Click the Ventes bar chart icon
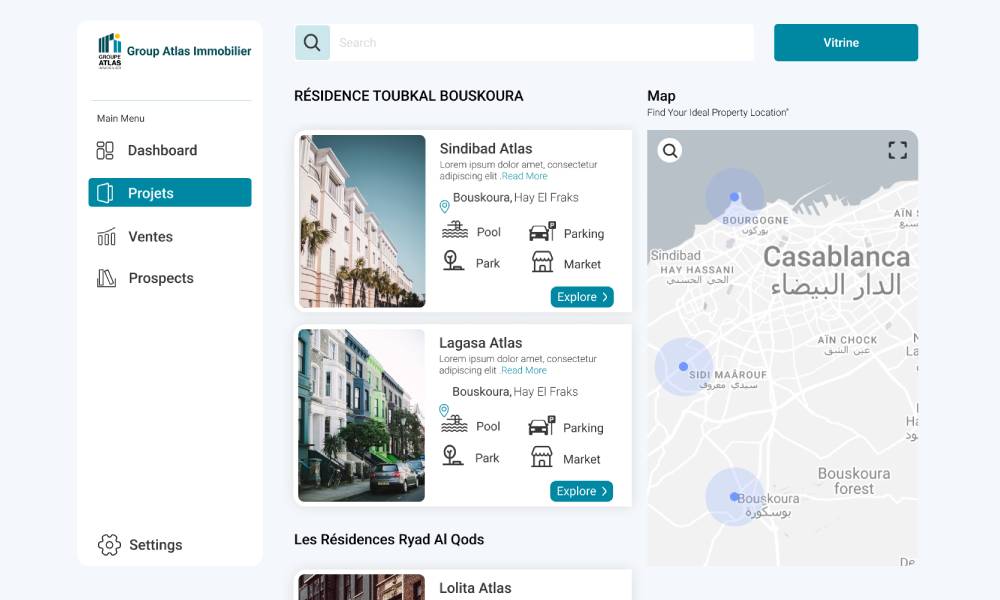This screenshot has width=1000, height=600. 107,237
